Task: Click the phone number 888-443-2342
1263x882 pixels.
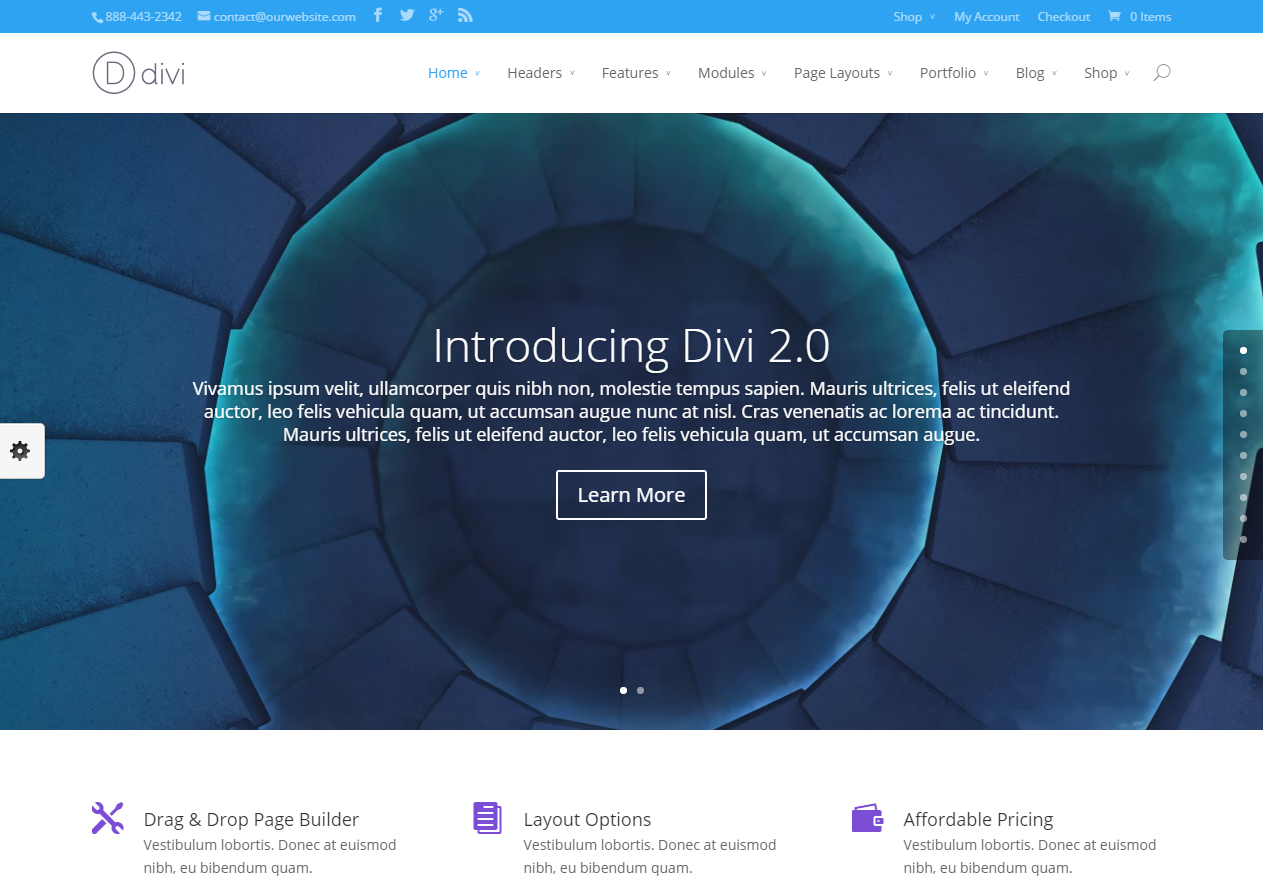Action: [x=143, y=17]
